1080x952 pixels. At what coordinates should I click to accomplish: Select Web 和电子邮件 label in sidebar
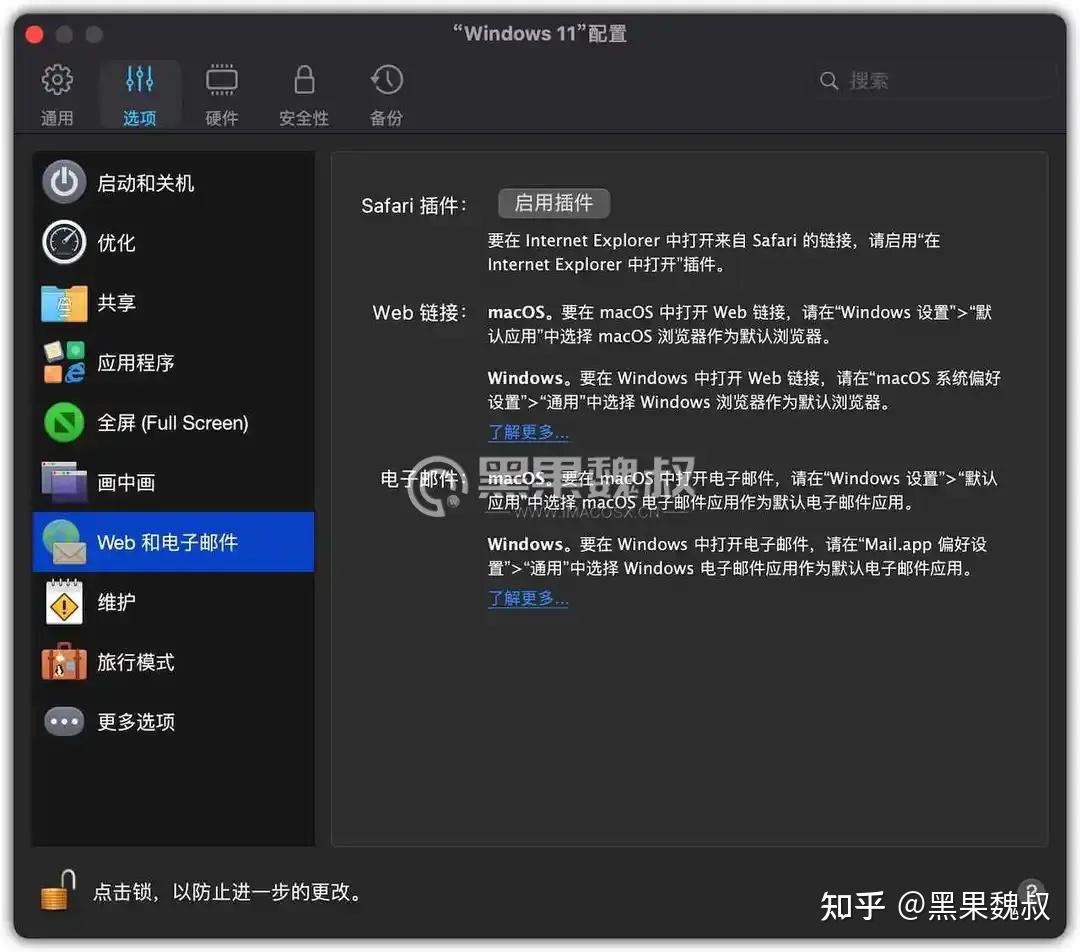[x=167, y=543]
